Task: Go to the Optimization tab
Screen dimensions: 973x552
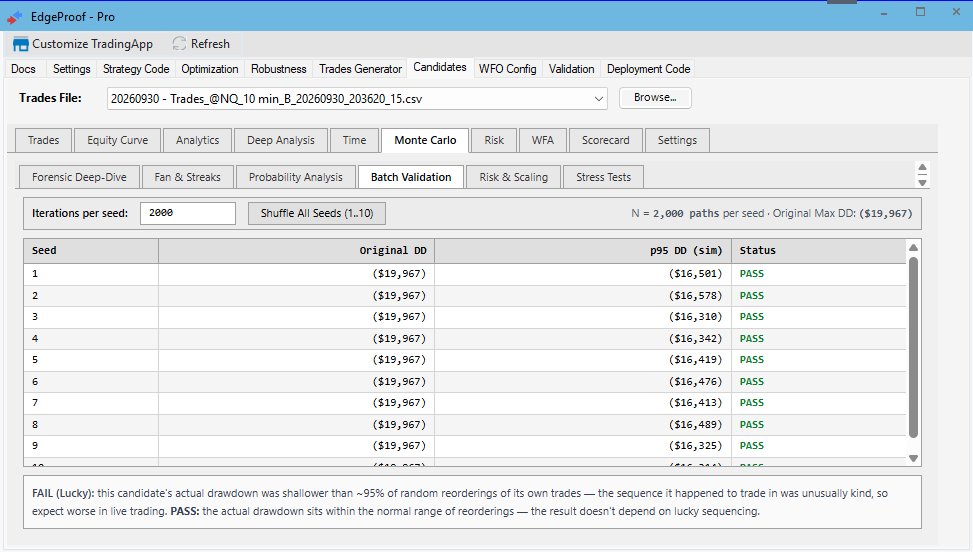Action: (x=210, y=69)
